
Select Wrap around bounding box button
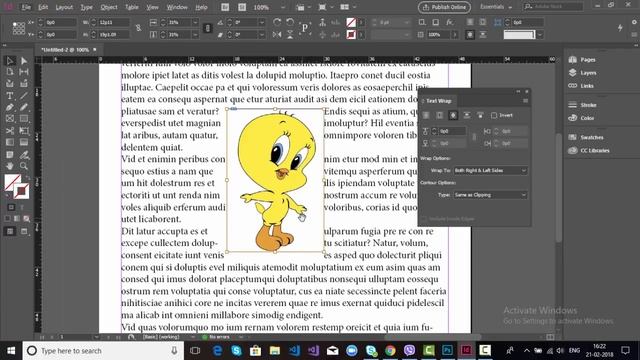440,116
